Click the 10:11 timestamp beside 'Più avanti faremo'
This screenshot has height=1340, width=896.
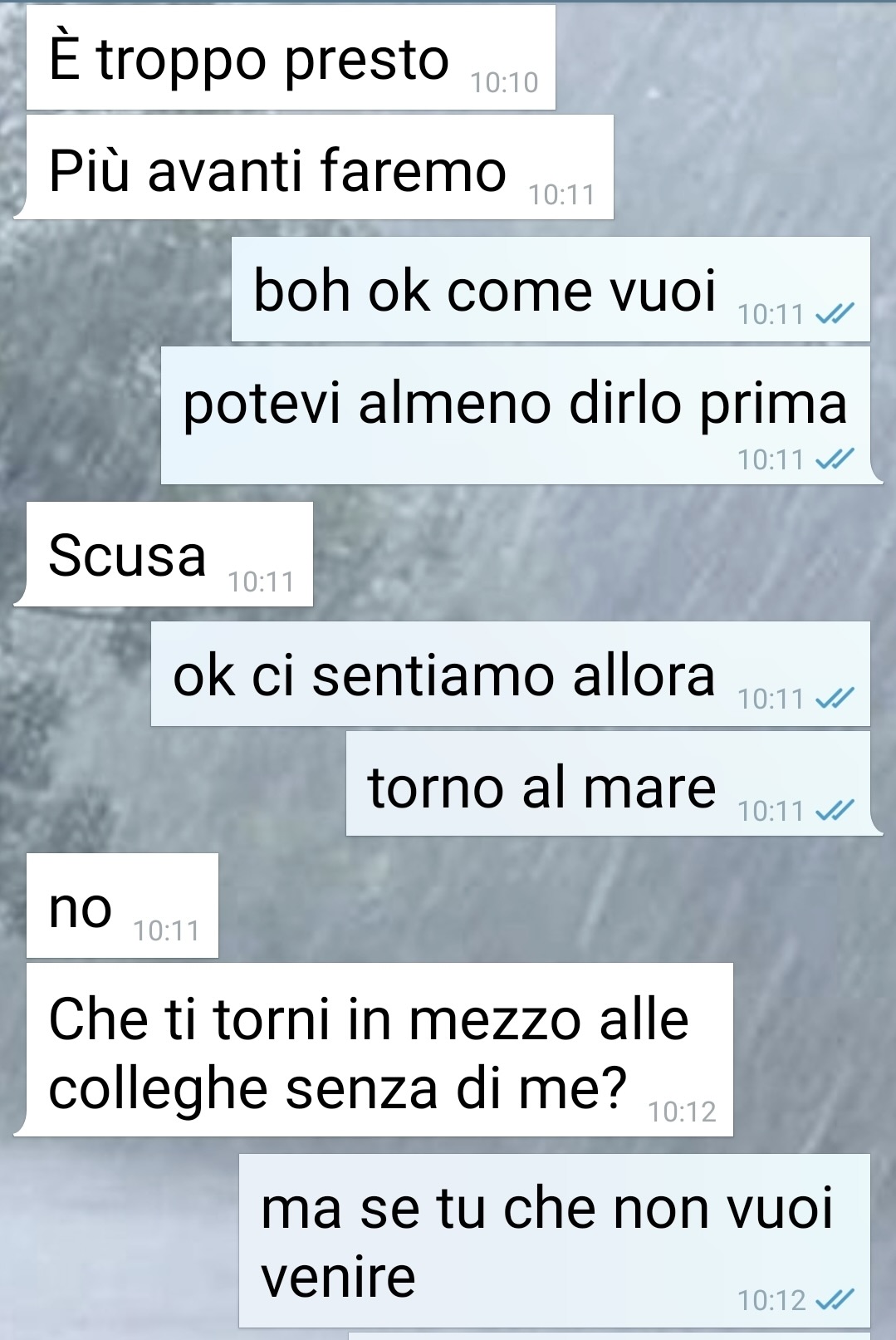coord(562,194)
